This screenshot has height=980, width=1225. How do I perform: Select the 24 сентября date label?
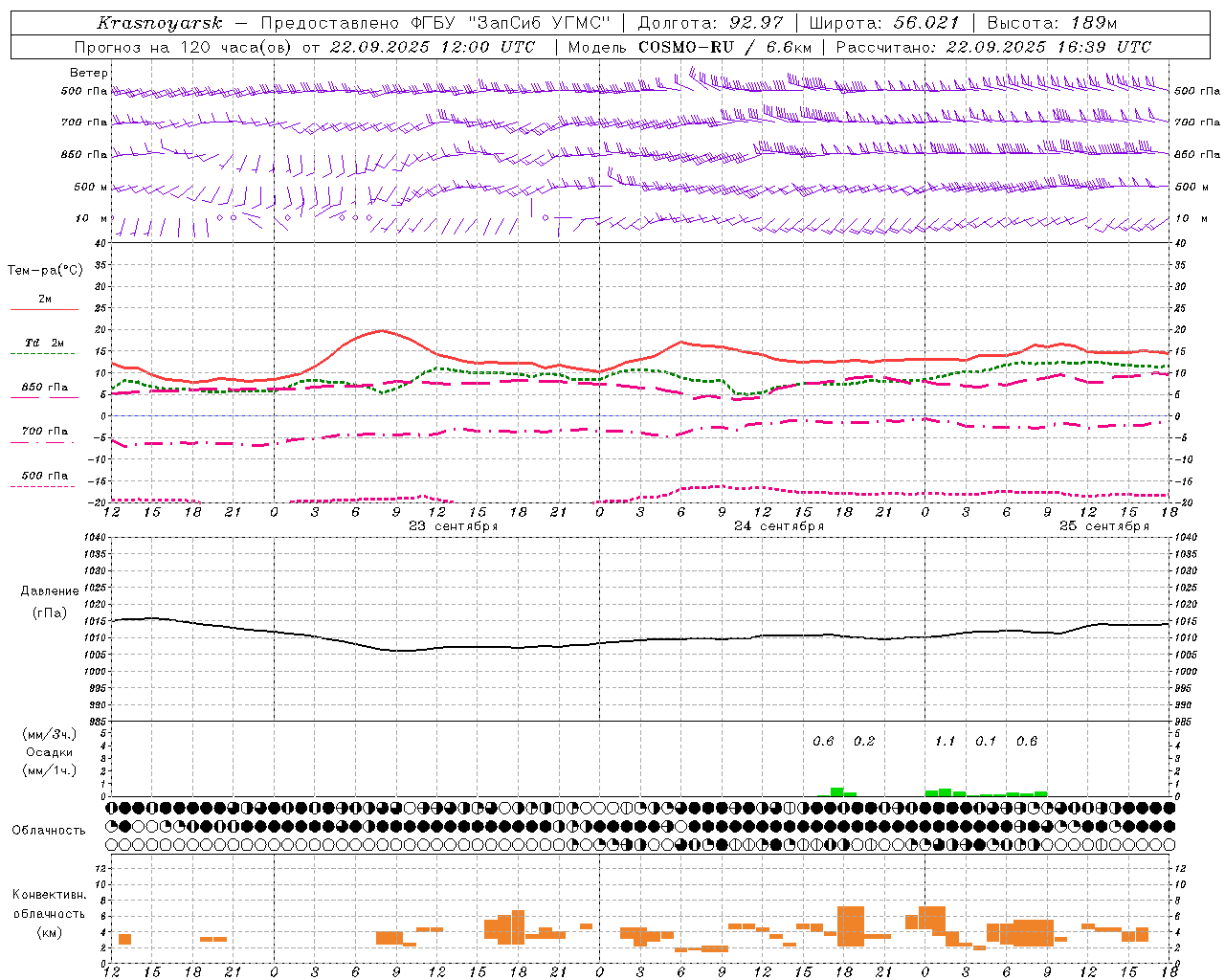click(779, 526)
